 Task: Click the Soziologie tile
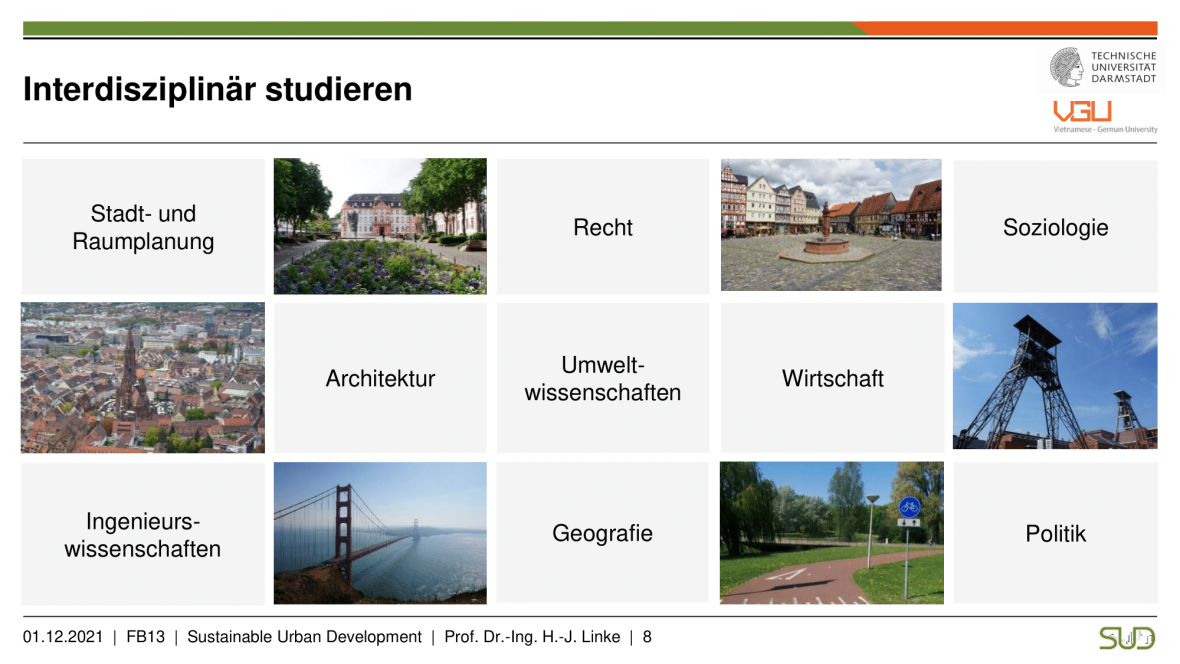click(x=1055, y=227)
